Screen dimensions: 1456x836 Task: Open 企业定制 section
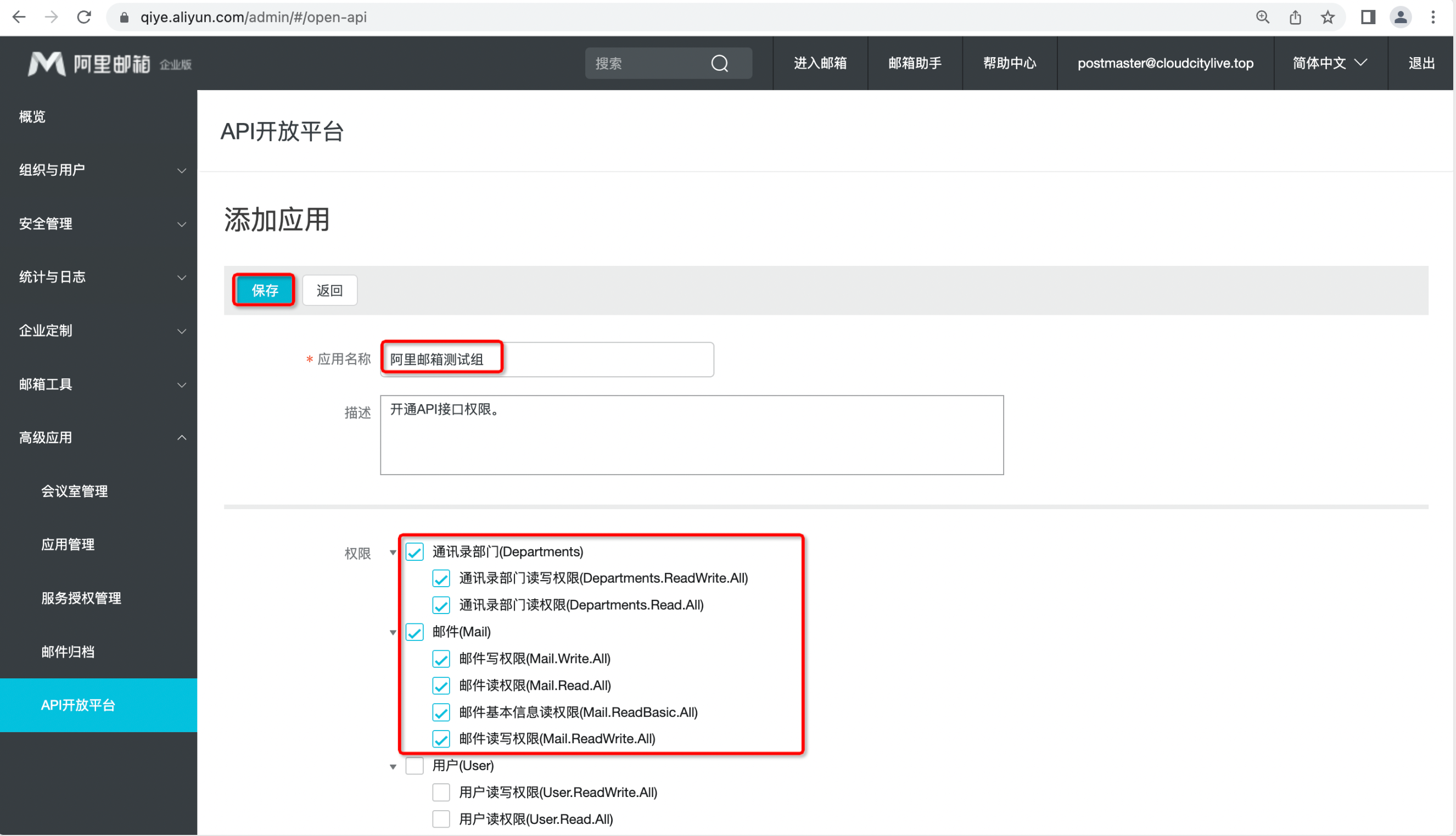(x=98, y=330)
